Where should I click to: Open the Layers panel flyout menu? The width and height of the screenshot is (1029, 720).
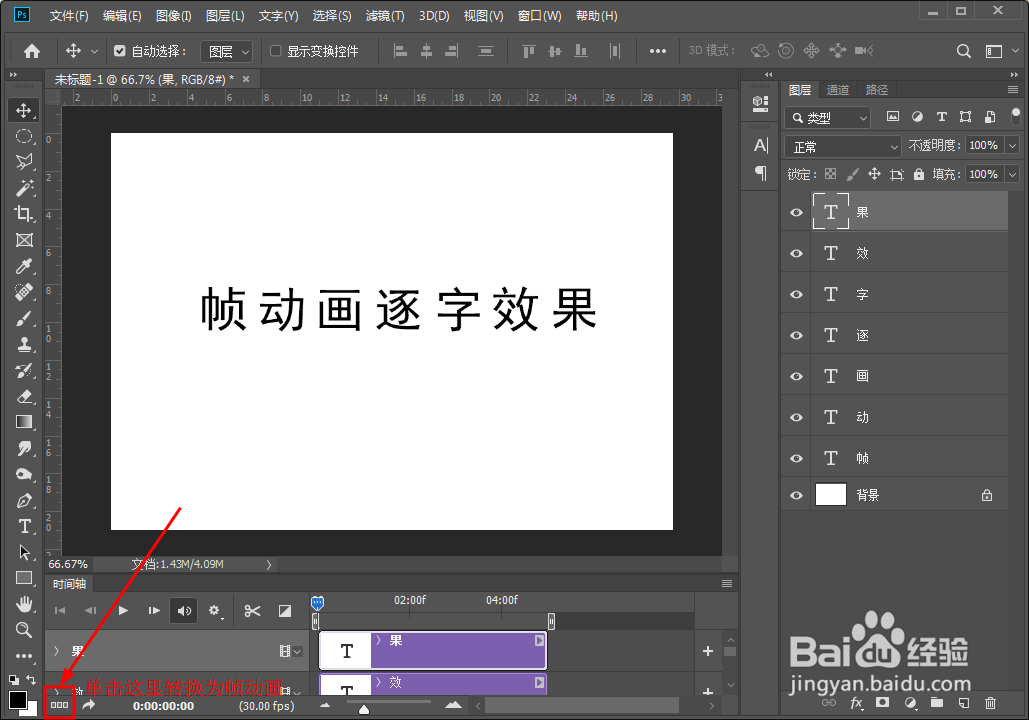tap(1013, 90)
